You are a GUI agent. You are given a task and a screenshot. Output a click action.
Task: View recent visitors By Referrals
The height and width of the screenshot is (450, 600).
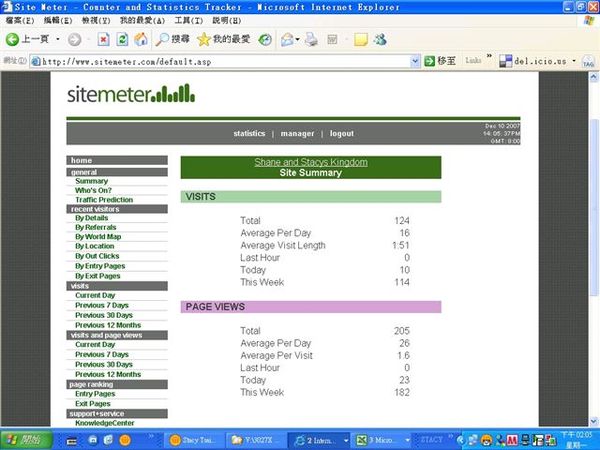(96, 227)
